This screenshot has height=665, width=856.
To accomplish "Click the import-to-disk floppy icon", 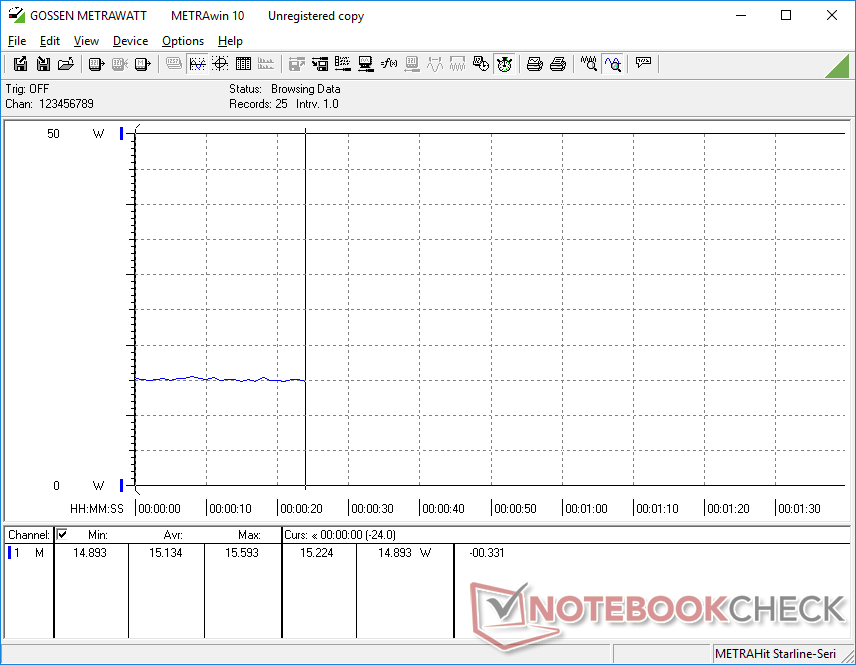I will [43, 64].
